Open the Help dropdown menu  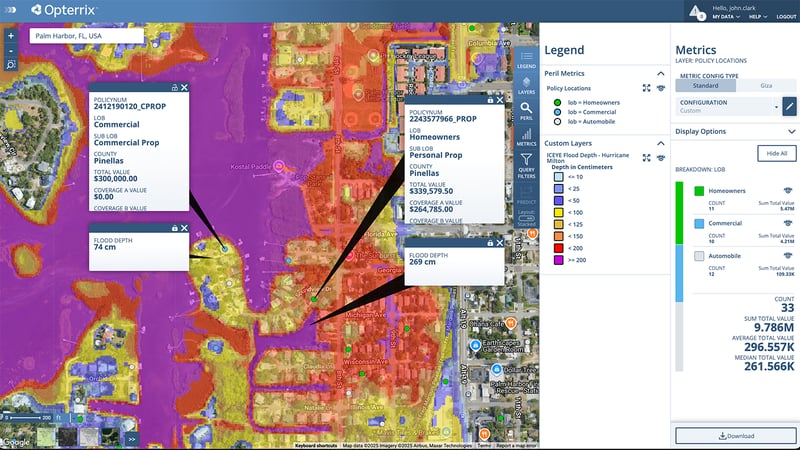click(x=758, y=17)
